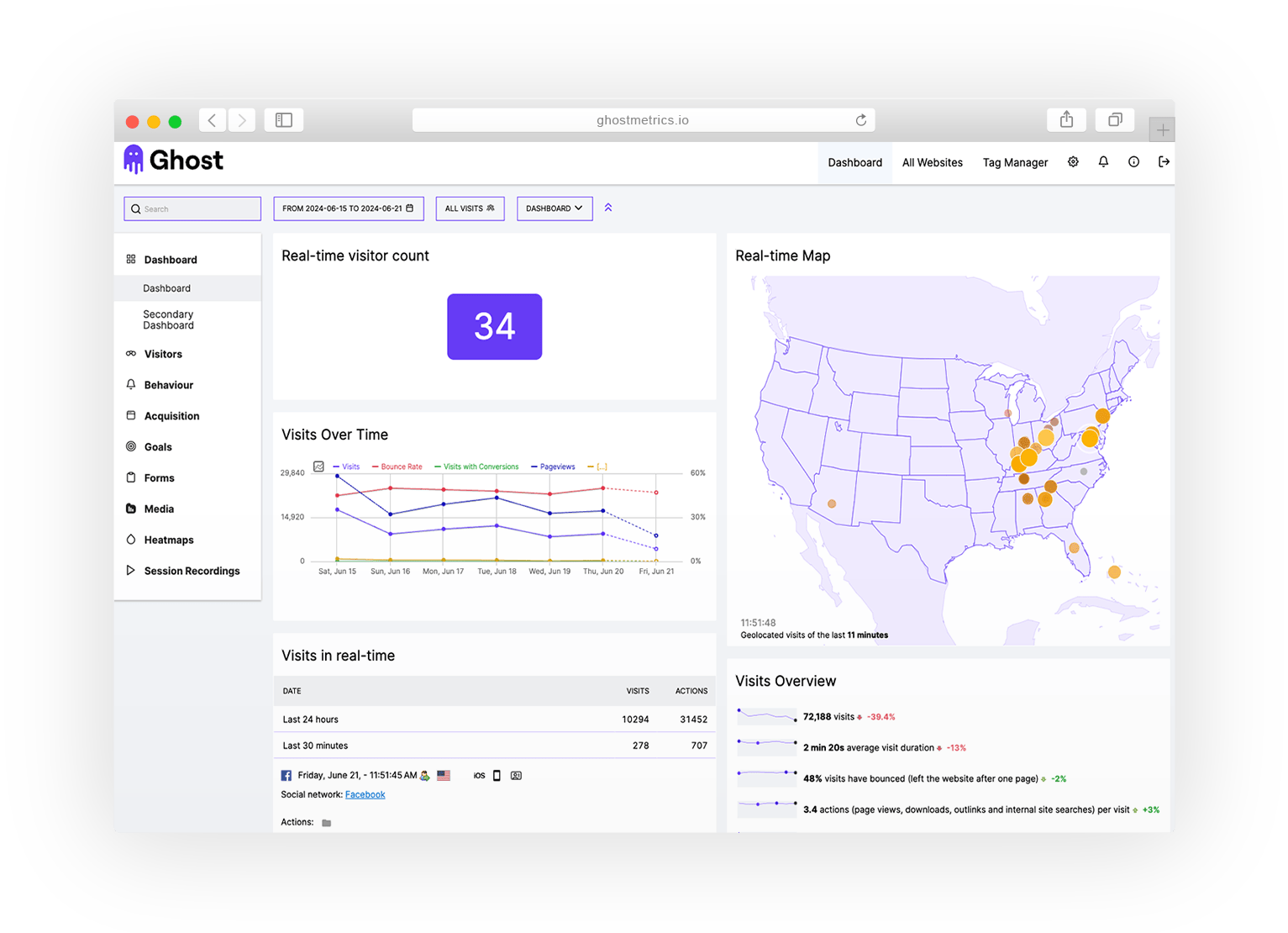
Task: Open settings via the gear icon
Action: [x=1073, y=161]
